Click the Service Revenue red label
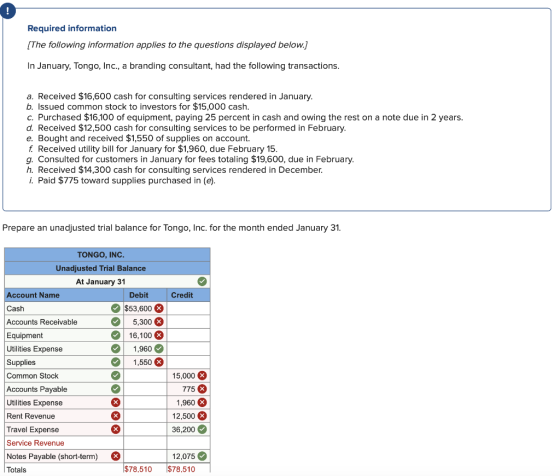Viewport: 560px width, 476px height. coord(35,443)
